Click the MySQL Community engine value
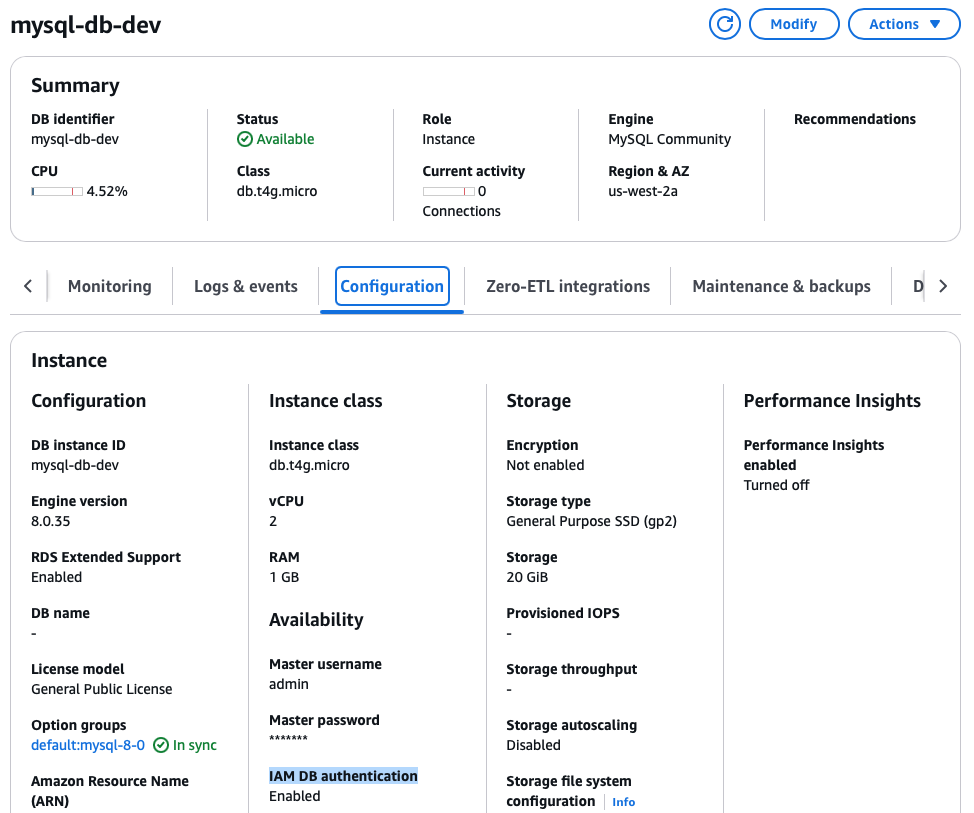This screenshot has height=813, width=974. [670, 139]
